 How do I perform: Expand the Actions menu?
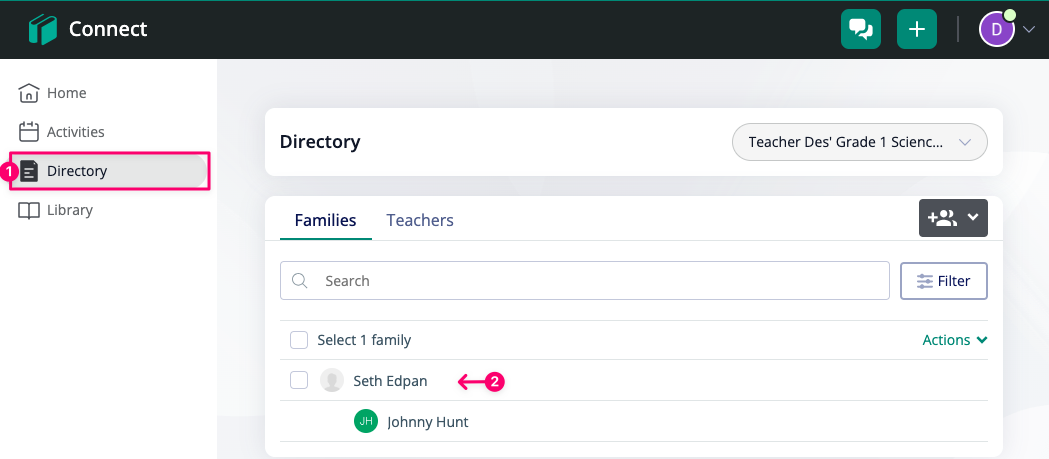955,340
